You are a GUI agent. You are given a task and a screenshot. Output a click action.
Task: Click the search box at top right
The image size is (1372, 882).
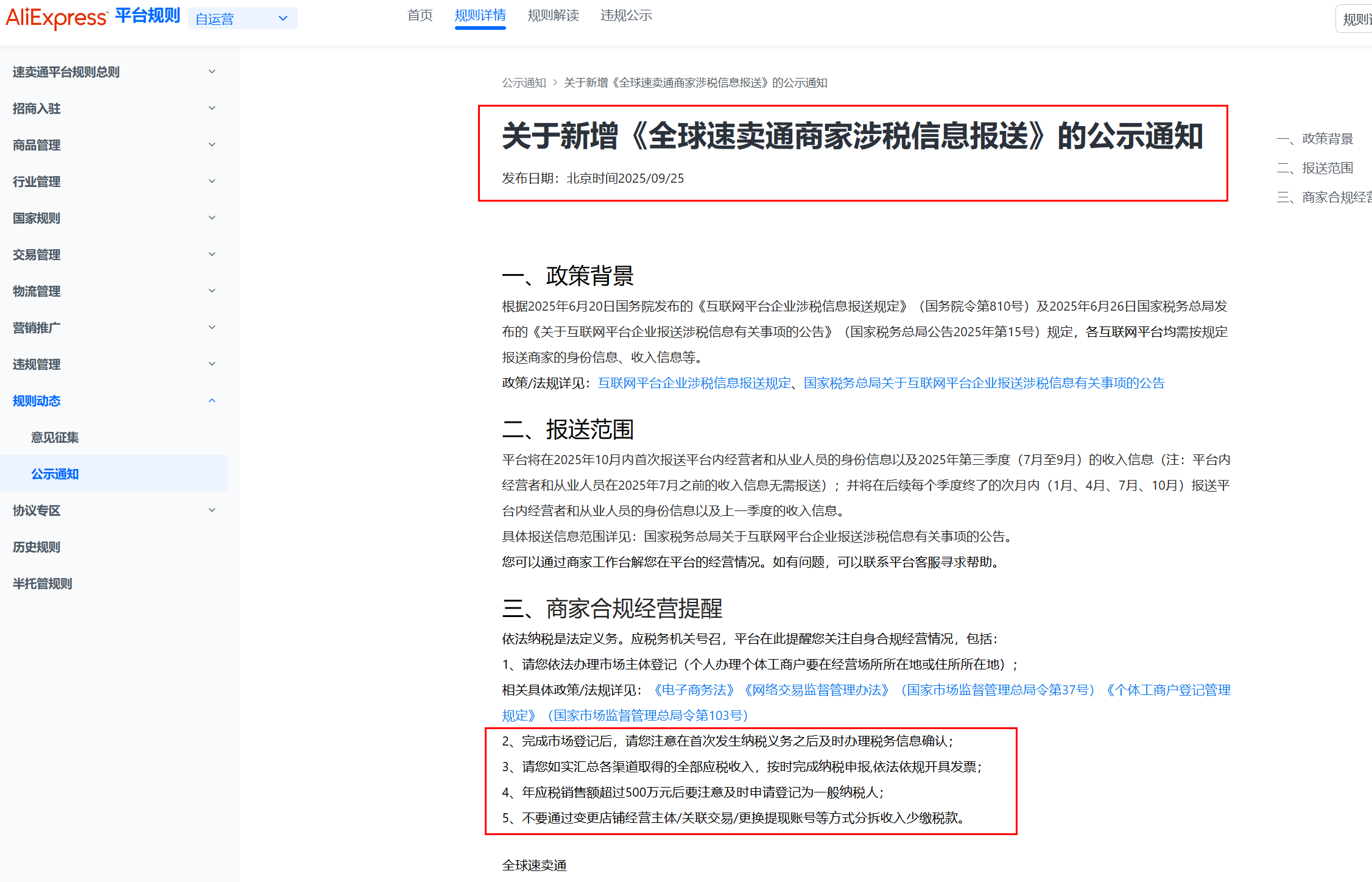pyautogui.click(x=1355, y=19)
